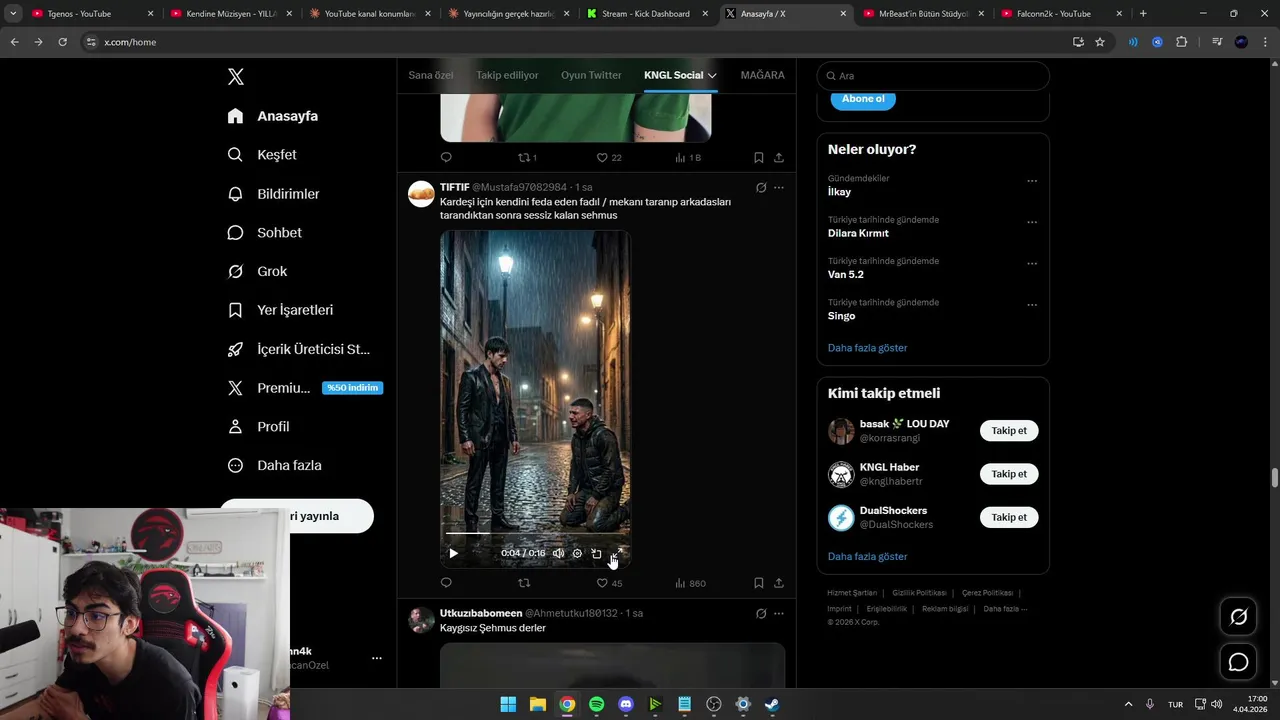Screen dimensions: 1280x720
Task: Bookmark this page with star icon
Action: pyautogui.click(x=1100, y=42)
